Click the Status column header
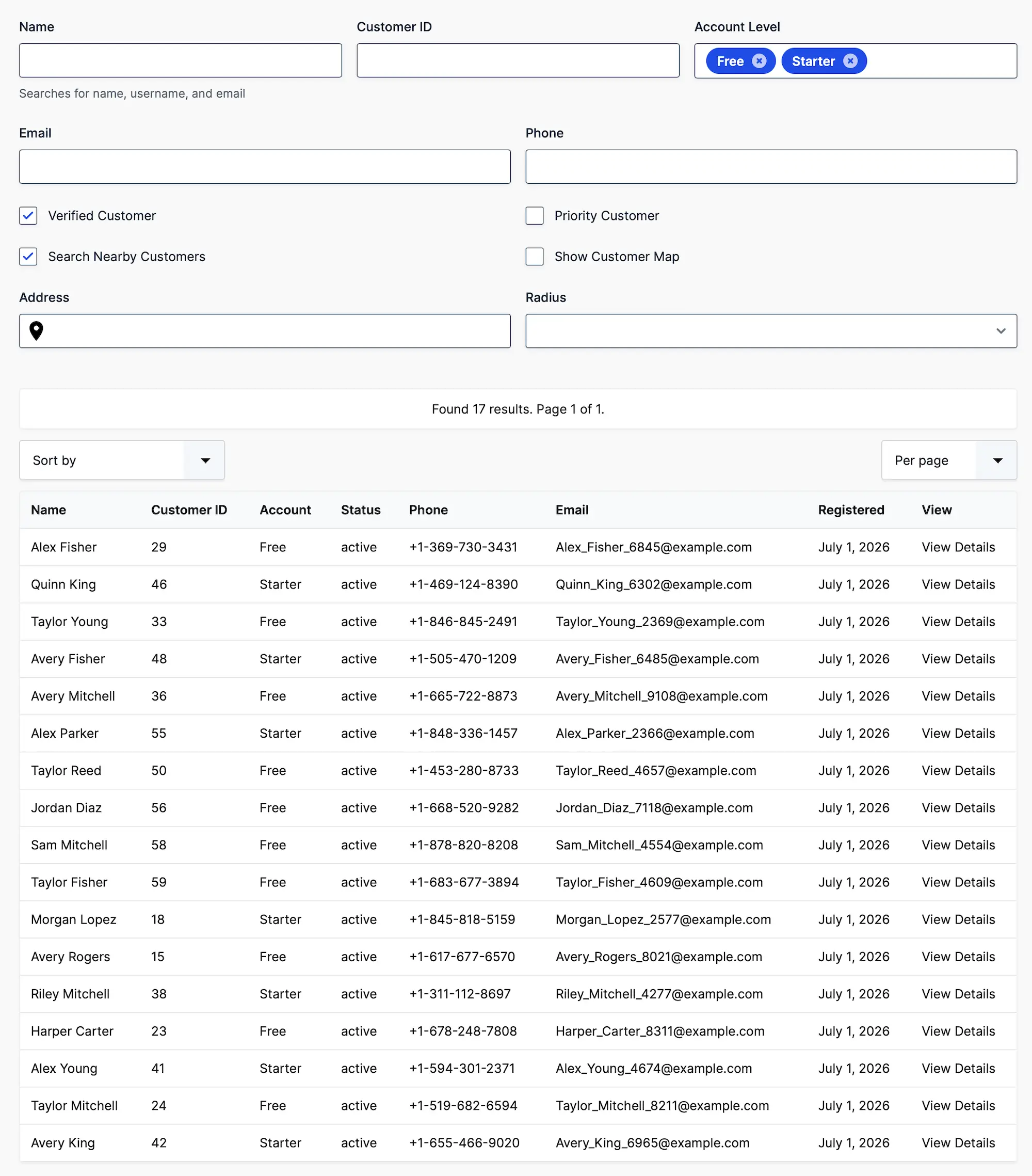The height and width of the screenshot is (1176, 1032). pyautogui.click(x=361, y=510)
